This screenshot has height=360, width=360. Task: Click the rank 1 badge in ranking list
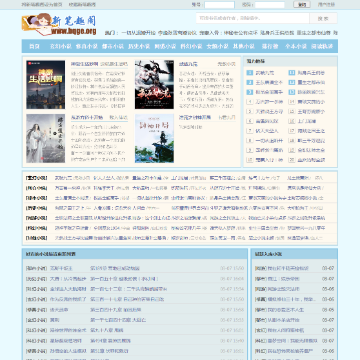[x=250, y=73]
